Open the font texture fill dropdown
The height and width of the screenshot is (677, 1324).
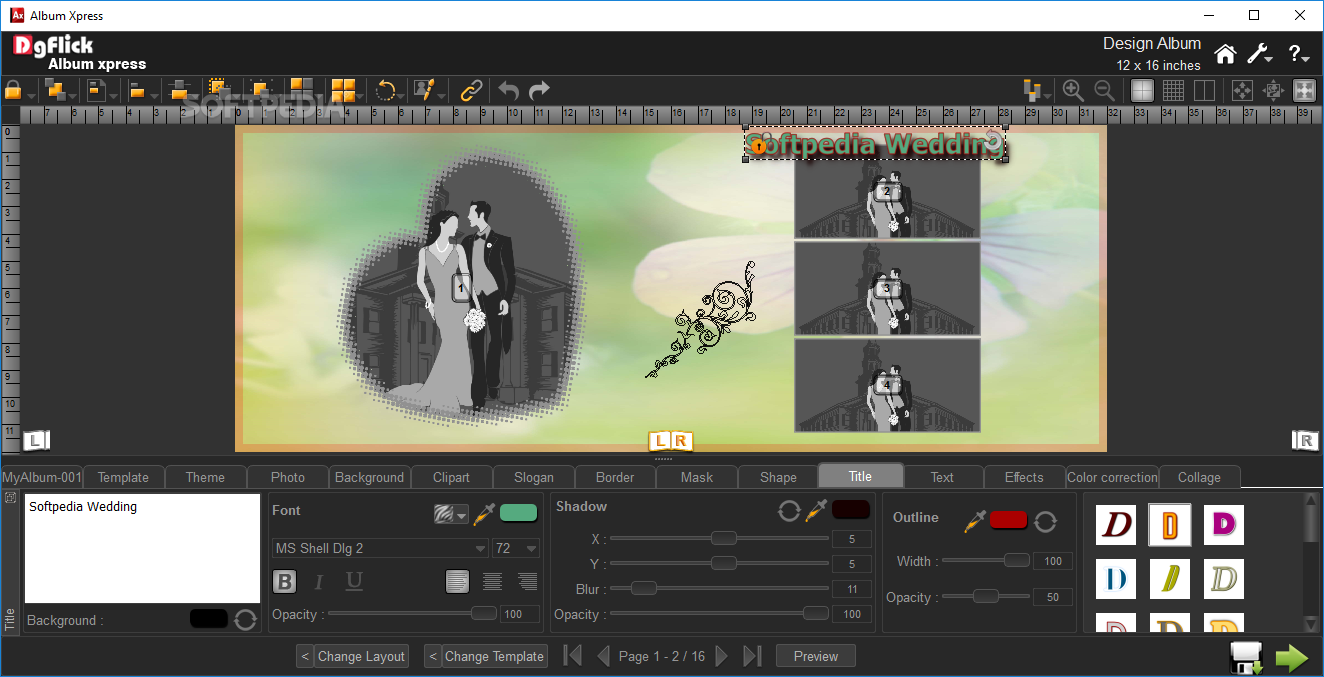pos(451,514)
